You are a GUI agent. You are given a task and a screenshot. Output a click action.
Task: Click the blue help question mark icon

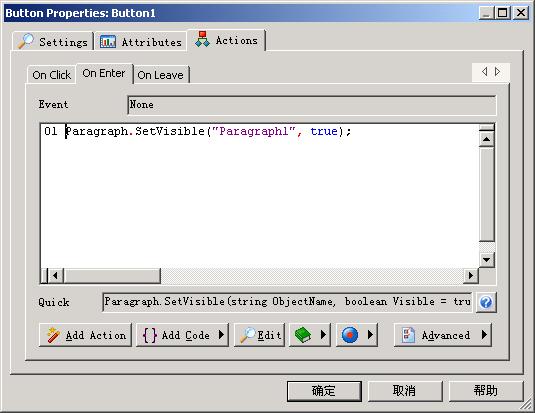tap(486, 302)
